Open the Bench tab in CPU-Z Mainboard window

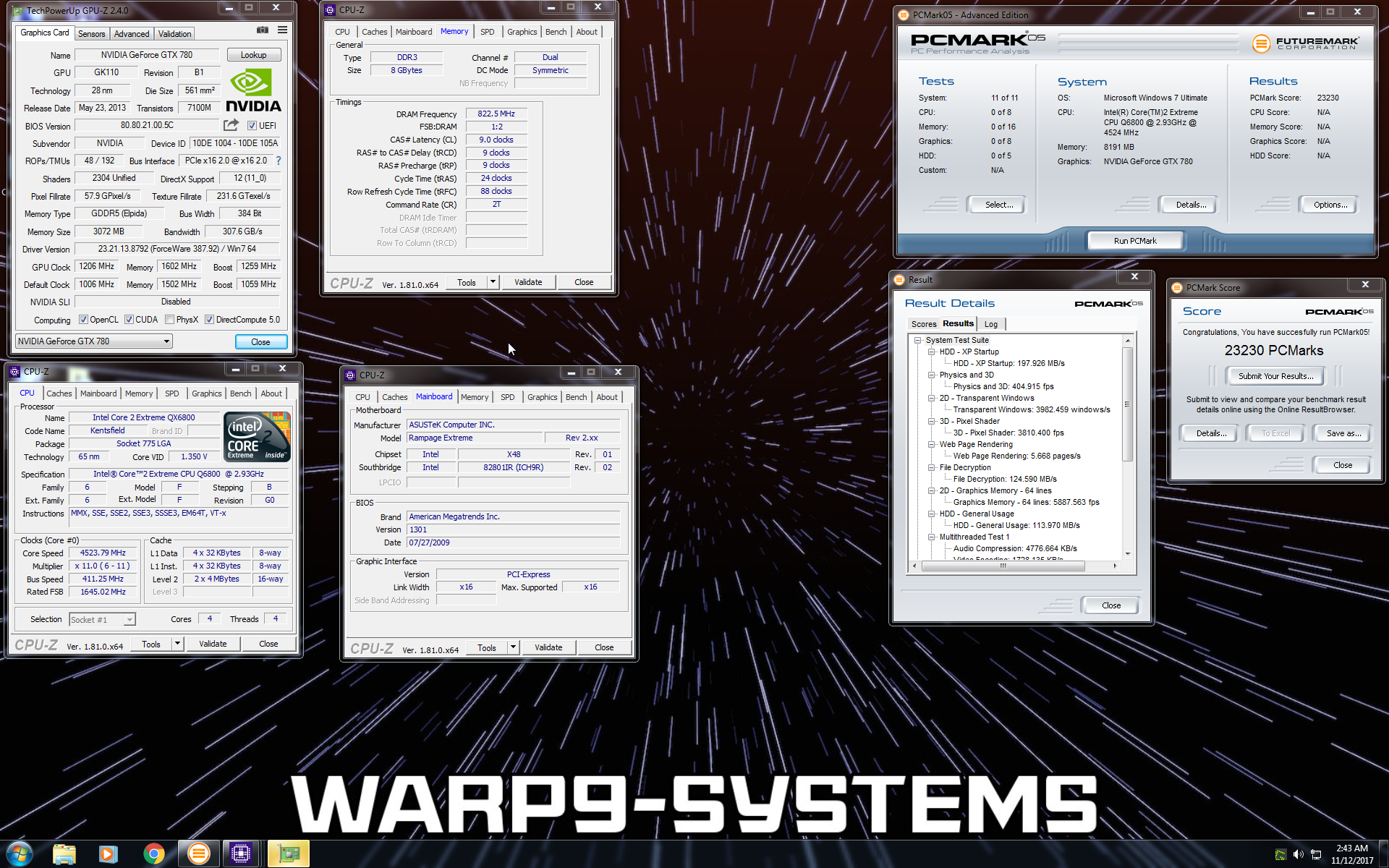[577, 397]
